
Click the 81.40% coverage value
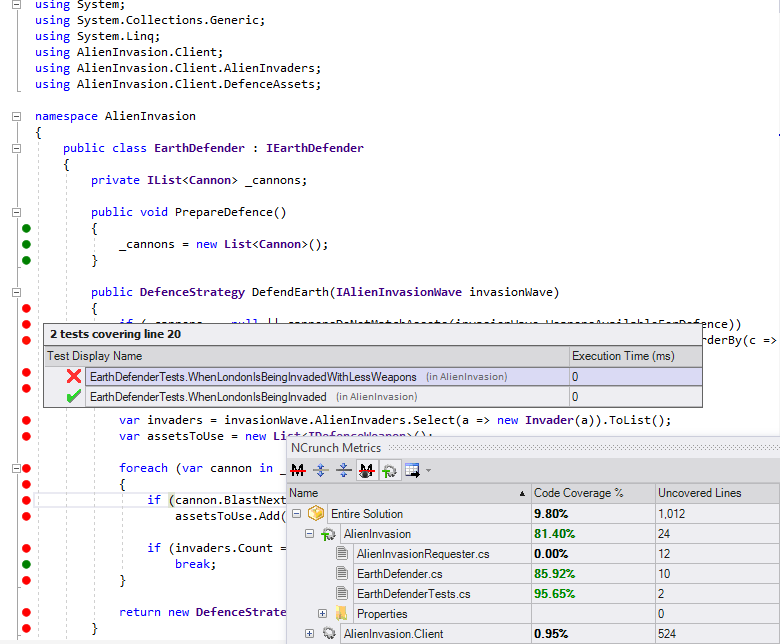[x=554, y=534]
